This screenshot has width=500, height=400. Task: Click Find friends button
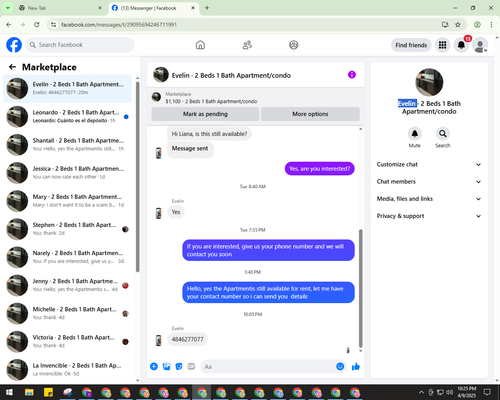tap(411, 45)
